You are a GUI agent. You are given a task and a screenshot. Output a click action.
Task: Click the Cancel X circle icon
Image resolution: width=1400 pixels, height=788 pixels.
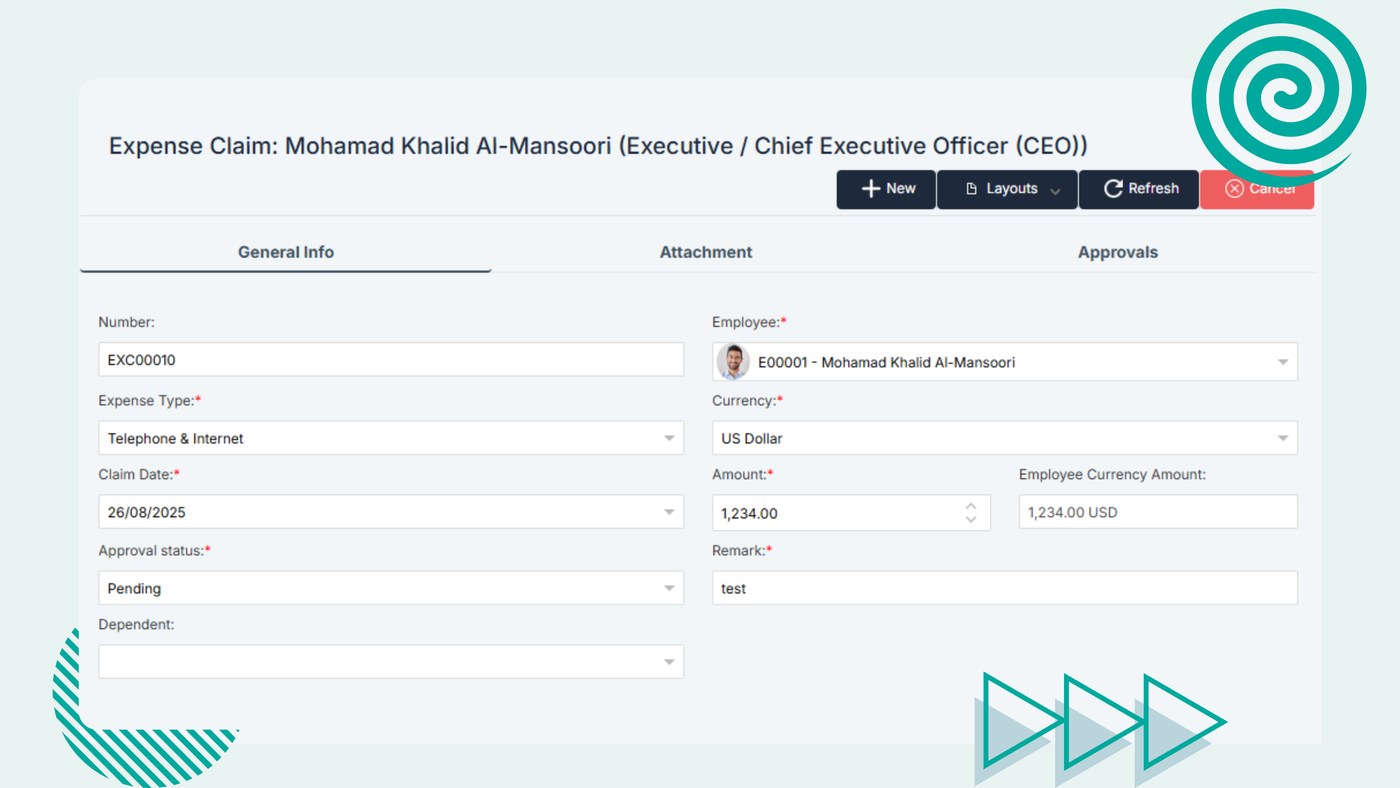(x=1234, y=189)
